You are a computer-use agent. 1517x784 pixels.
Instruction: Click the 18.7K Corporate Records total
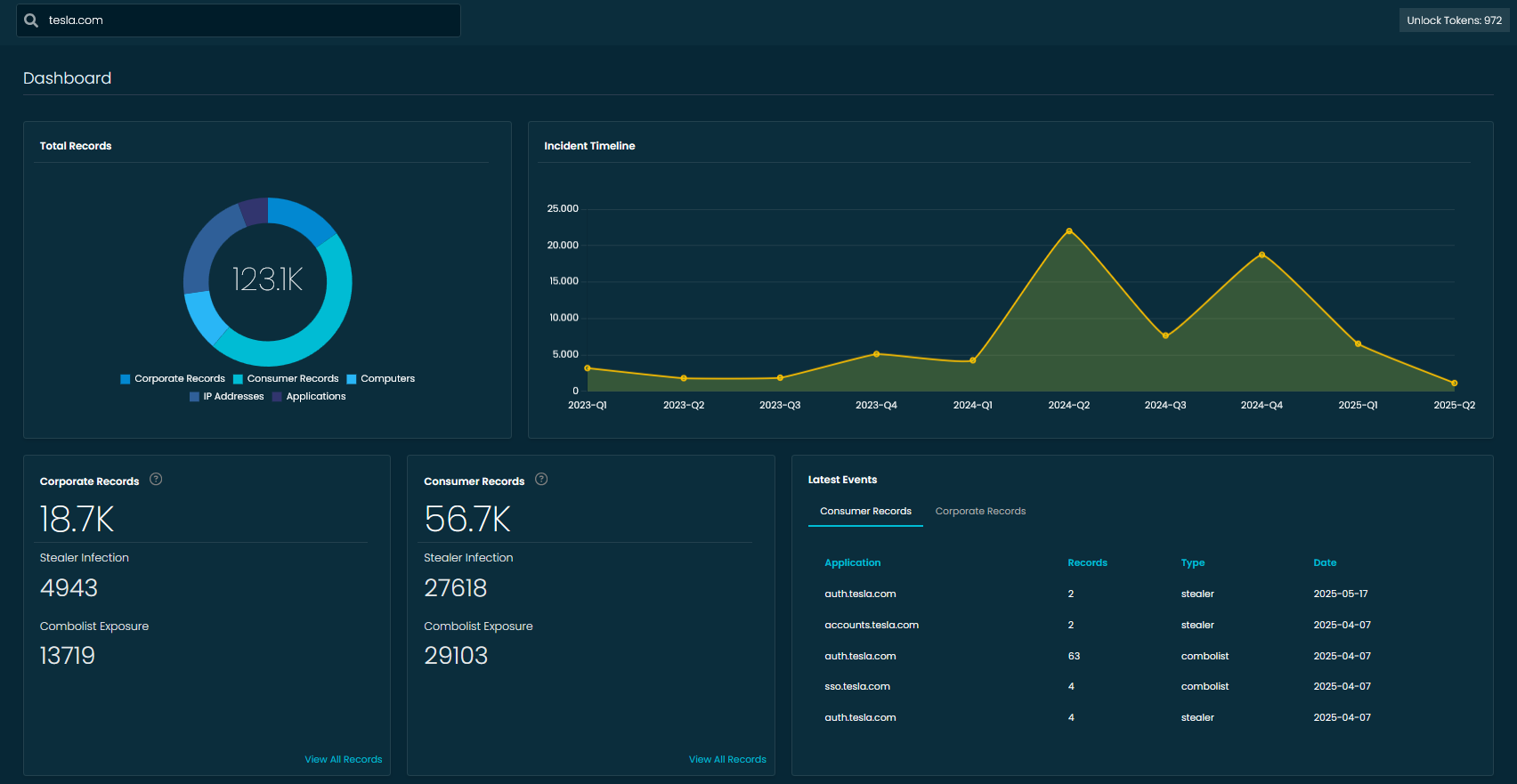(x=77, y=520)
